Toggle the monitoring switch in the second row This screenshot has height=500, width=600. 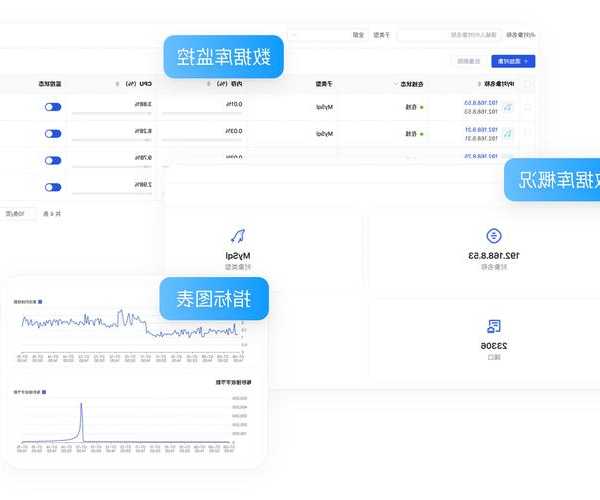click(x=53, y=132)
